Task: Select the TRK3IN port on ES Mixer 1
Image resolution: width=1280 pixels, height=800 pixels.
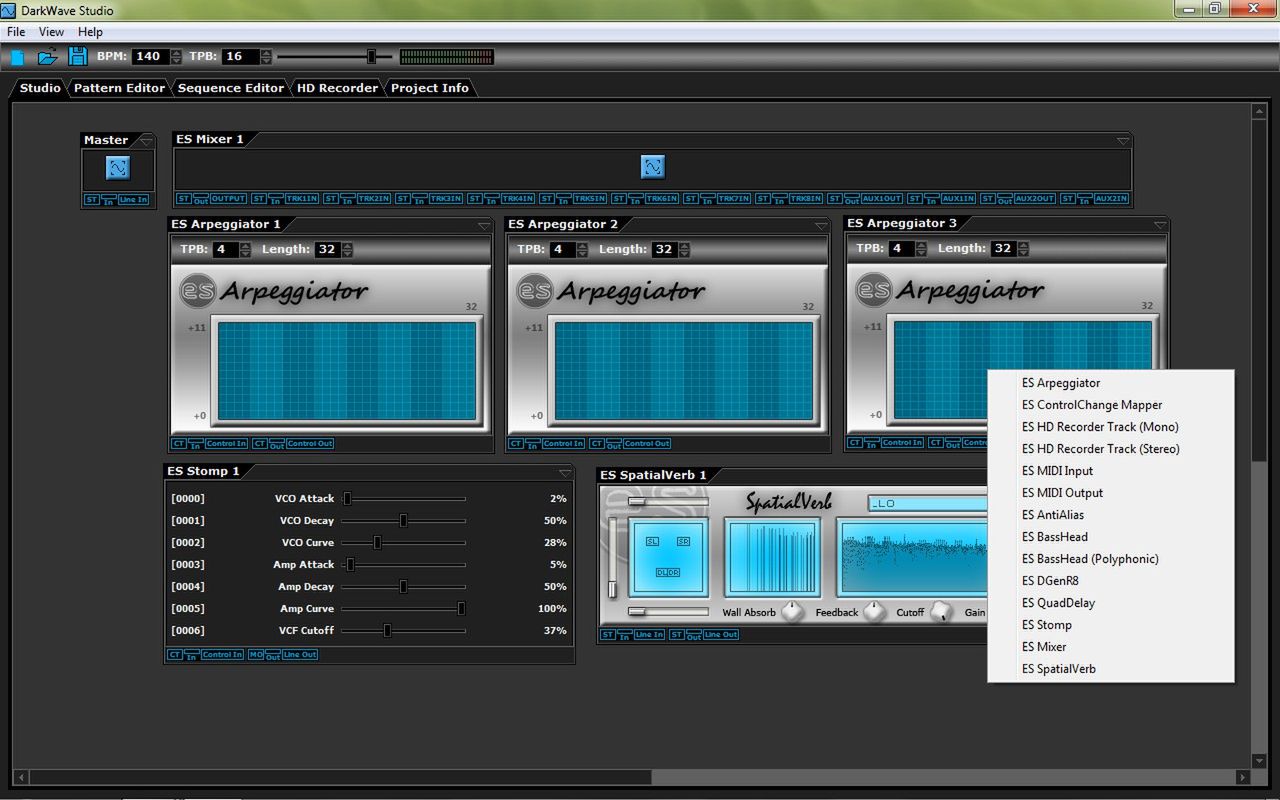Action: click(446, 199)
